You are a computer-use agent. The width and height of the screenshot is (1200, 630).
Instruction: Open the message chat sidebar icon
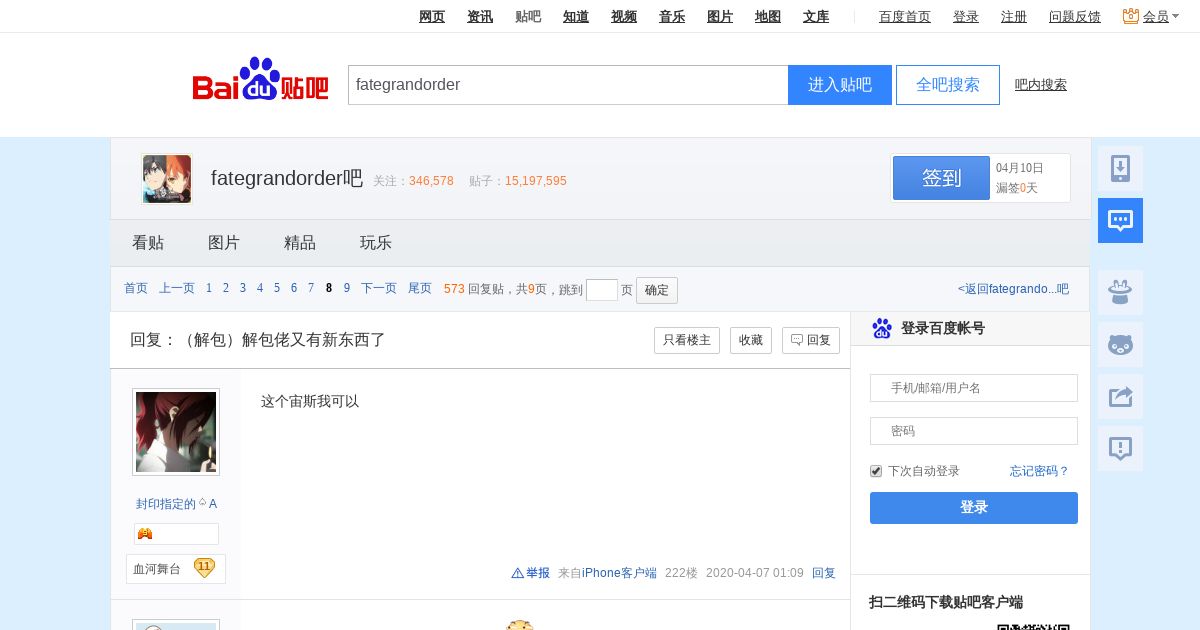[x=1120, y=220]
